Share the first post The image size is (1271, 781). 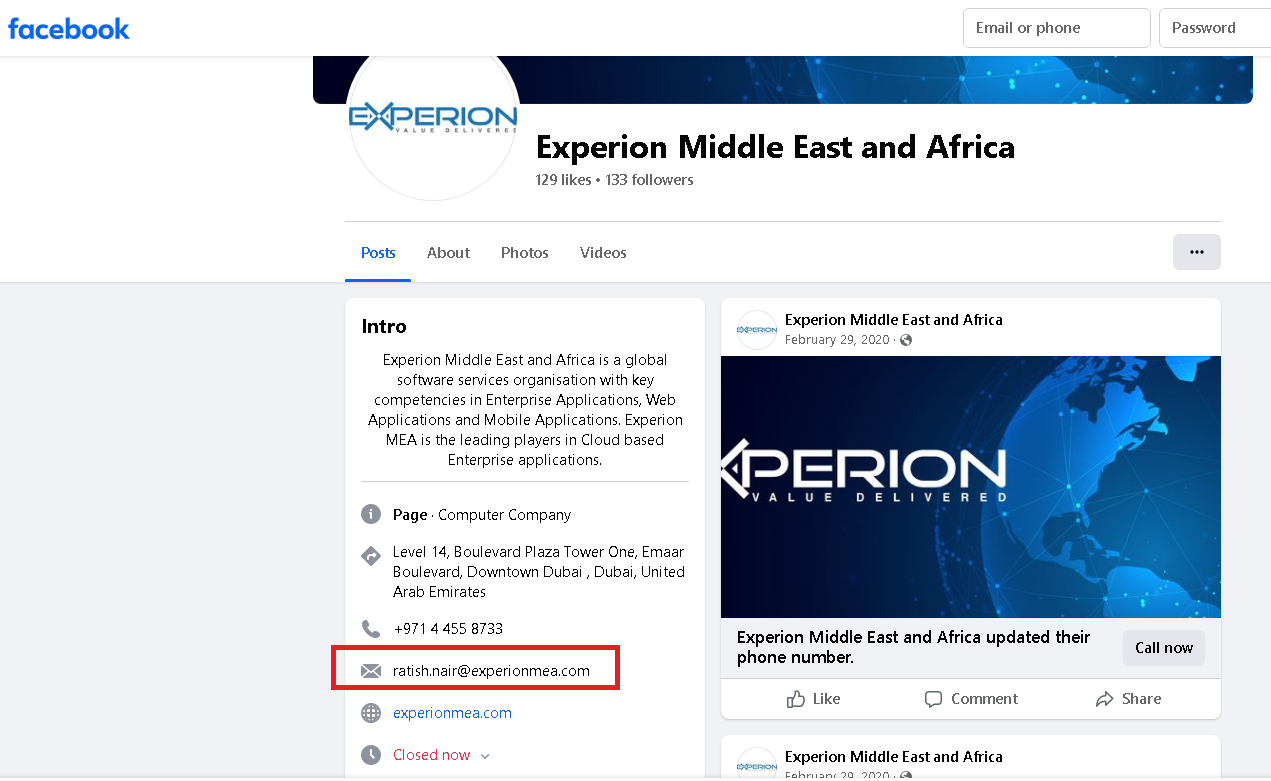pos(1128,699)
